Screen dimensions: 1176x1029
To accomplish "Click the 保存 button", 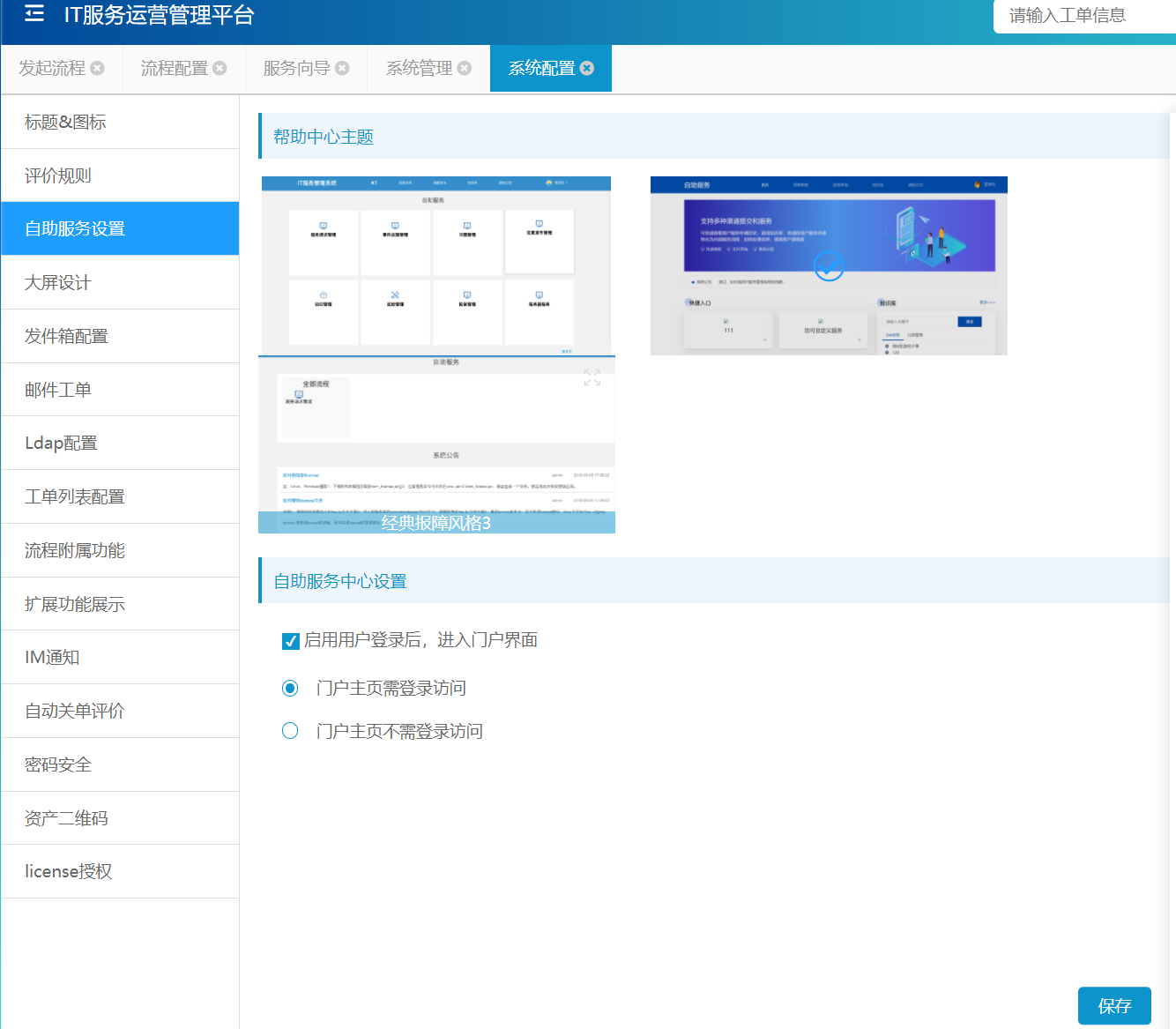I will tap(1114, 1006).
